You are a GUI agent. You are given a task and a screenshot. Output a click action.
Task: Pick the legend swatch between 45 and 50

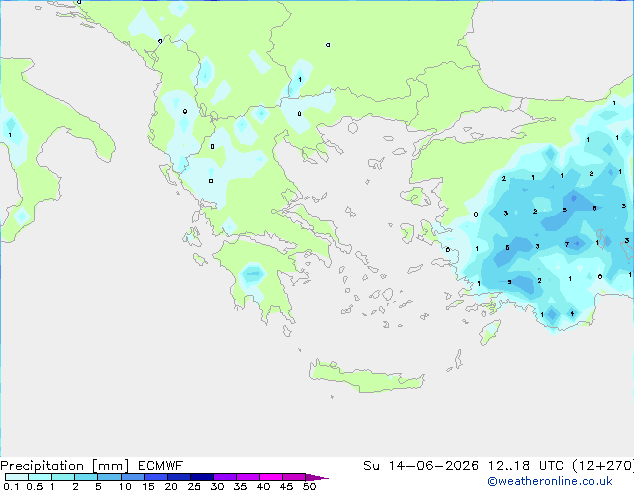coord(294,477)
